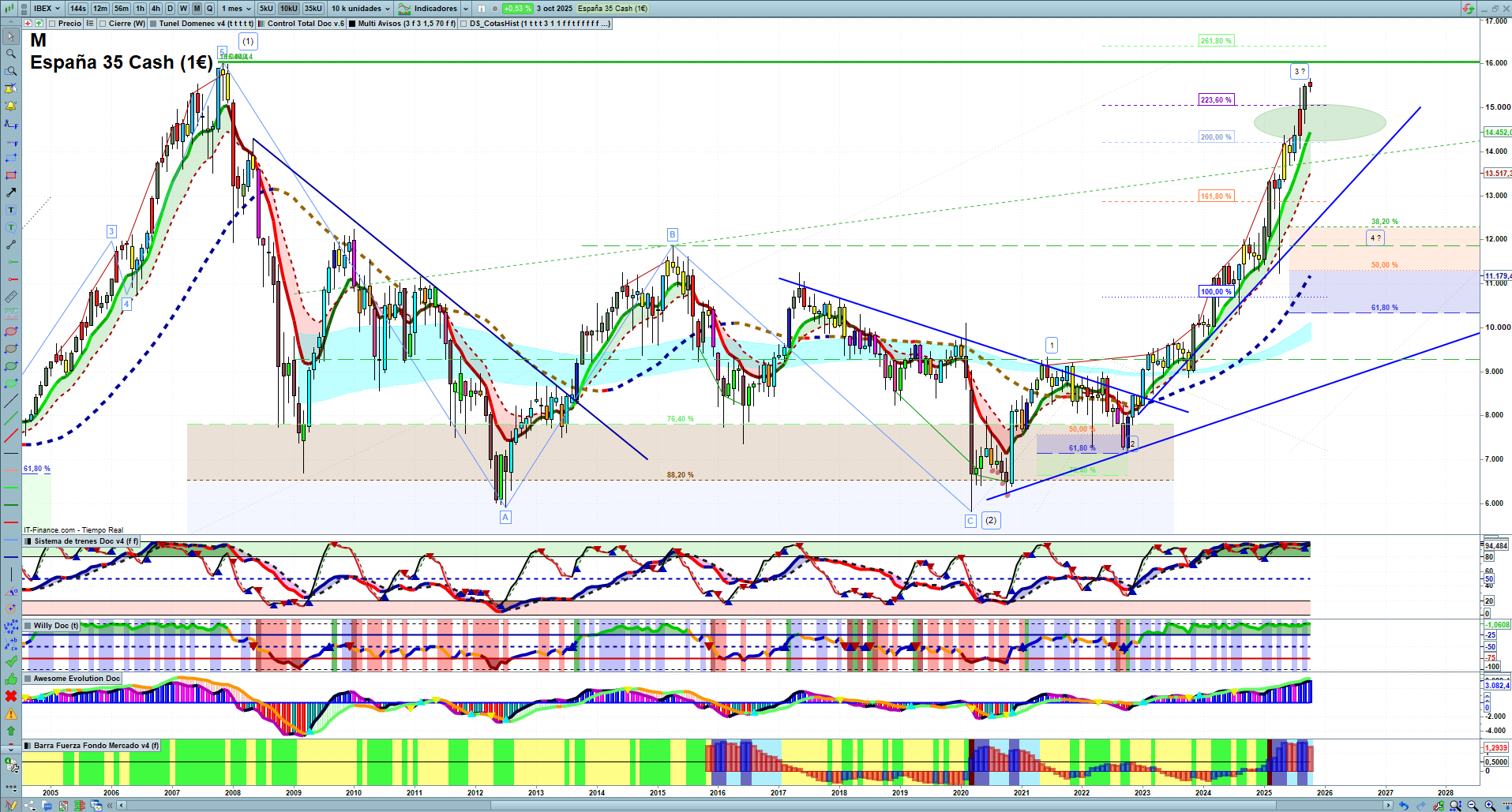Switch to the 56m timeframe
1512x812 pixels.
coord(122,9)
